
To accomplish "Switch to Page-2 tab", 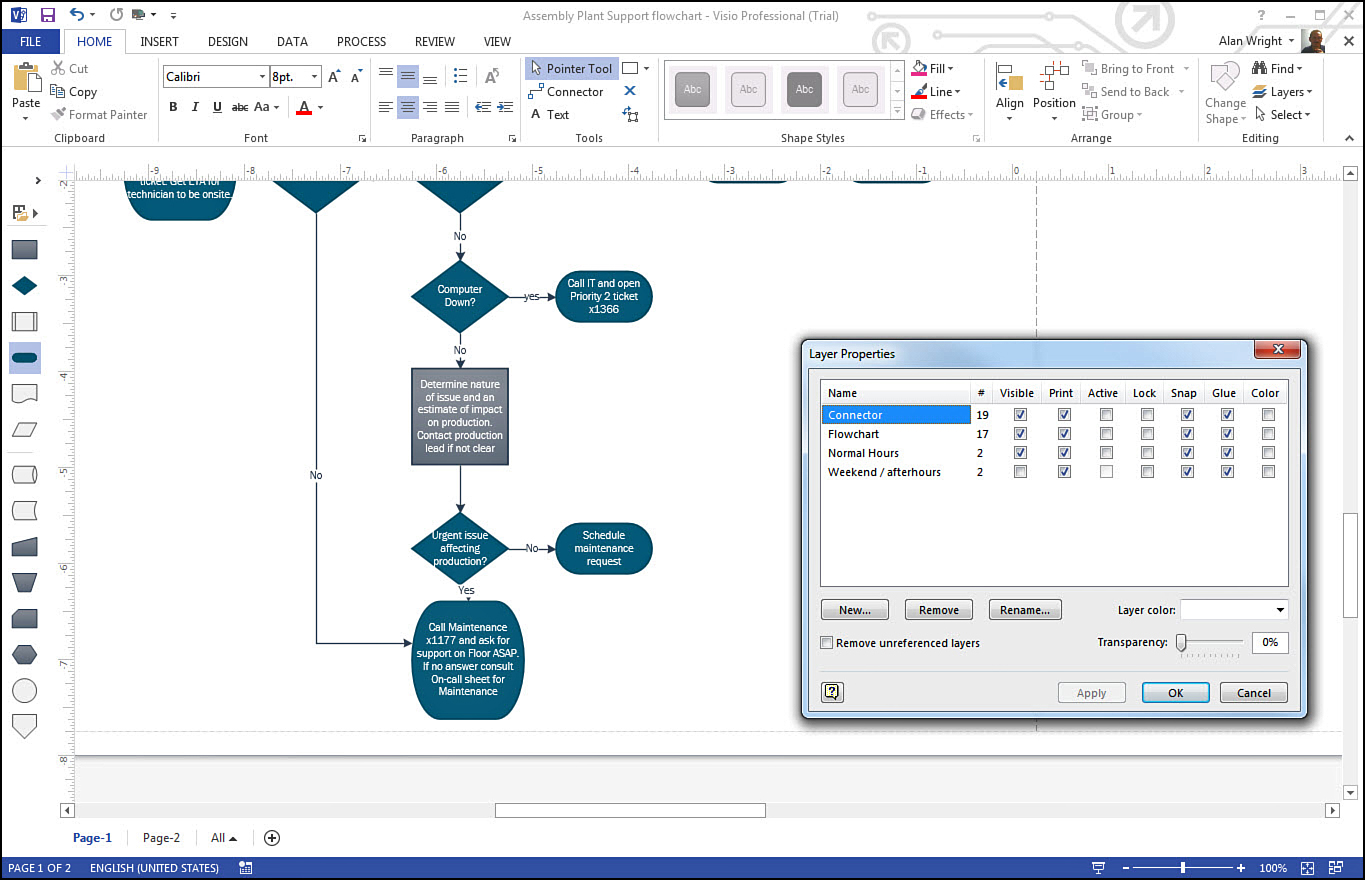I will pos(161,838).
